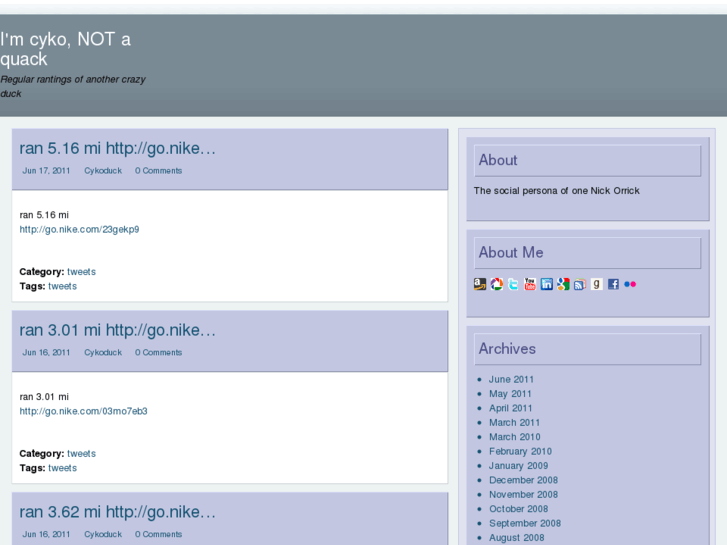Open the YouTube channel icon
This screenshot has height=545, width=727.
tap(530, 284)
